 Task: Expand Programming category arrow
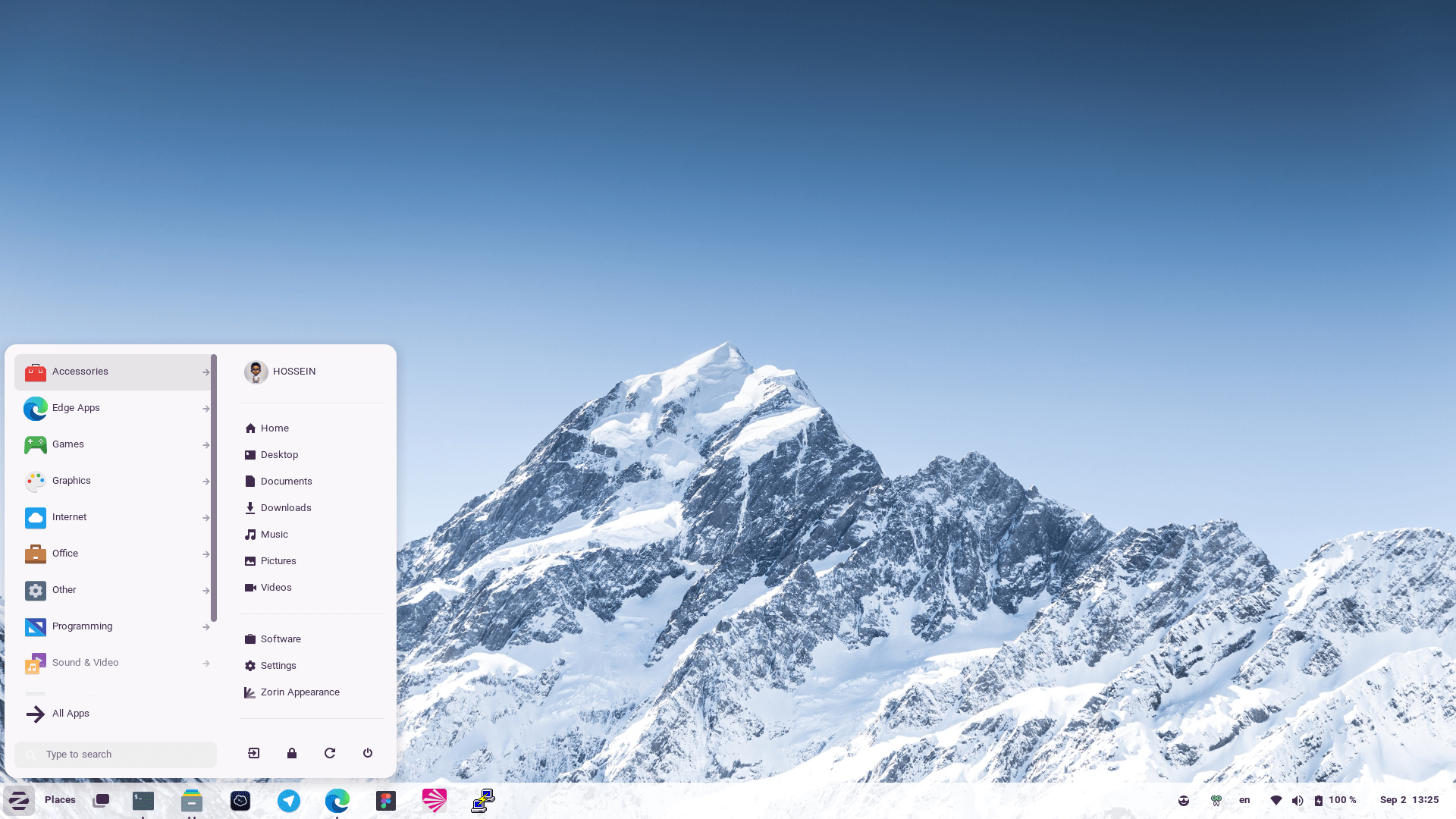(206, 626)
